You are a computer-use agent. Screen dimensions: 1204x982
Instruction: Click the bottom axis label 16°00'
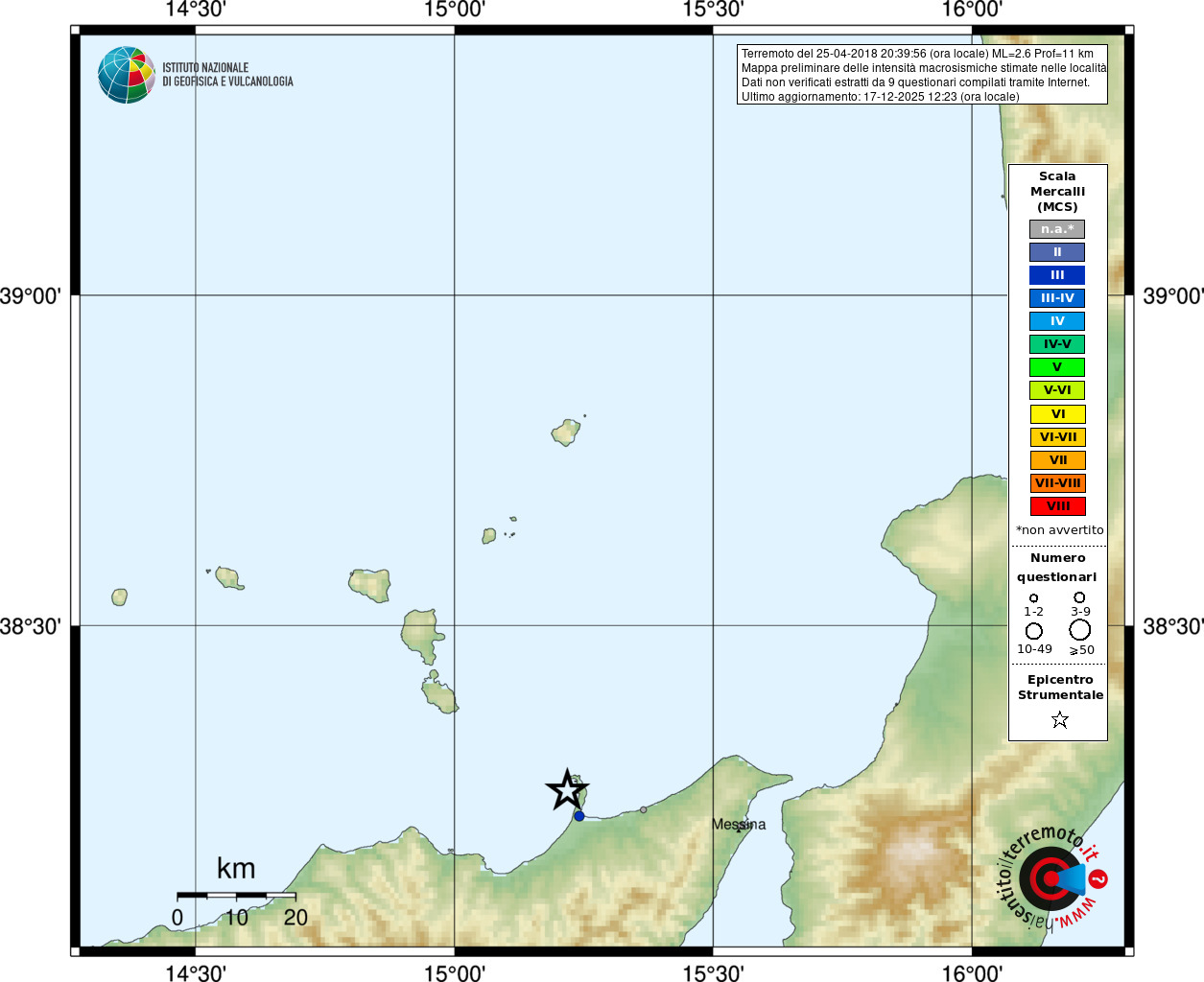(x=972, y=973)
